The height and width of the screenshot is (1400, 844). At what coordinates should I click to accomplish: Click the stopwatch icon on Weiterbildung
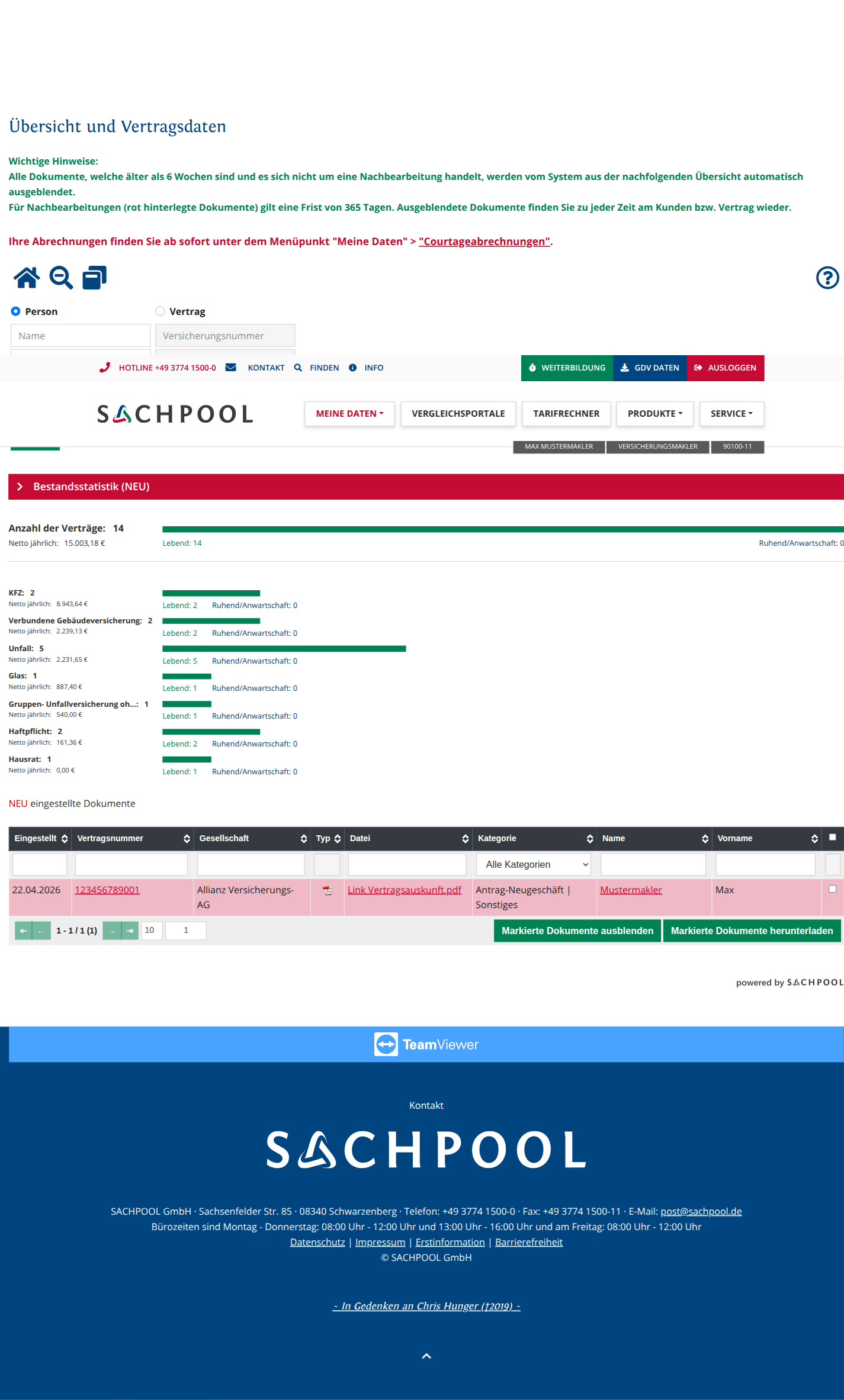(532, 368)
